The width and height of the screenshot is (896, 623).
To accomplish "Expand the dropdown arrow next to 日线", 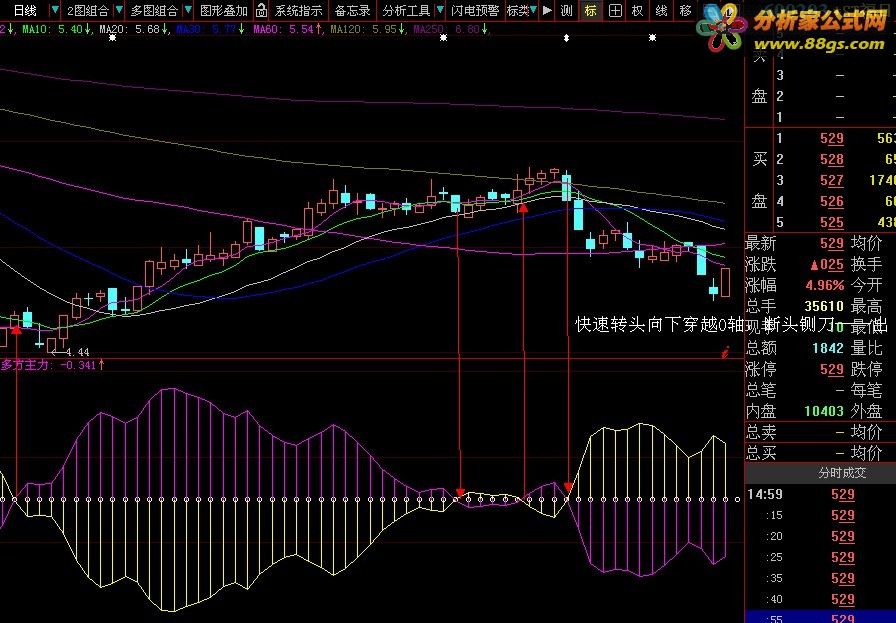I will (x=55, y=10).
